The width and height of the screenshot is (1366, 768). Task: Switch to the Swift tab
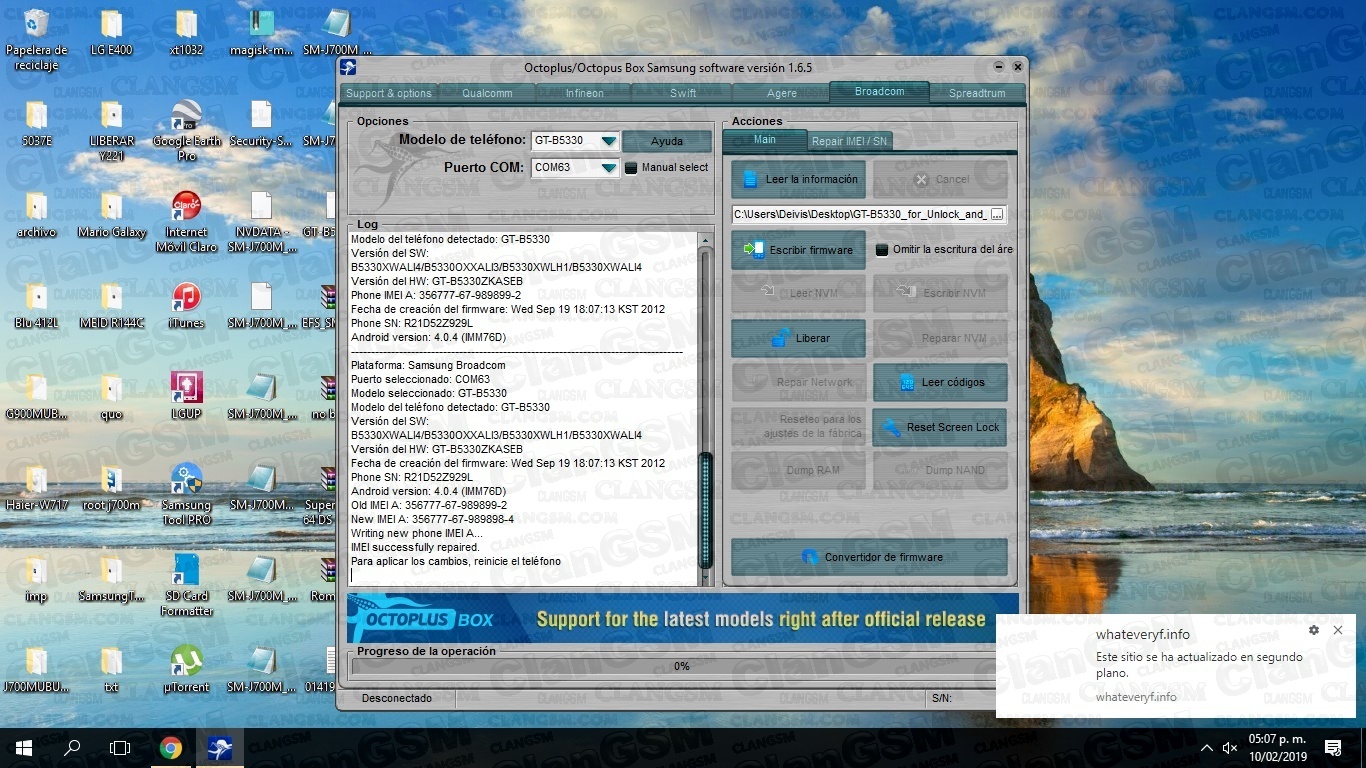pyautogui.click(x=683, y=93)
